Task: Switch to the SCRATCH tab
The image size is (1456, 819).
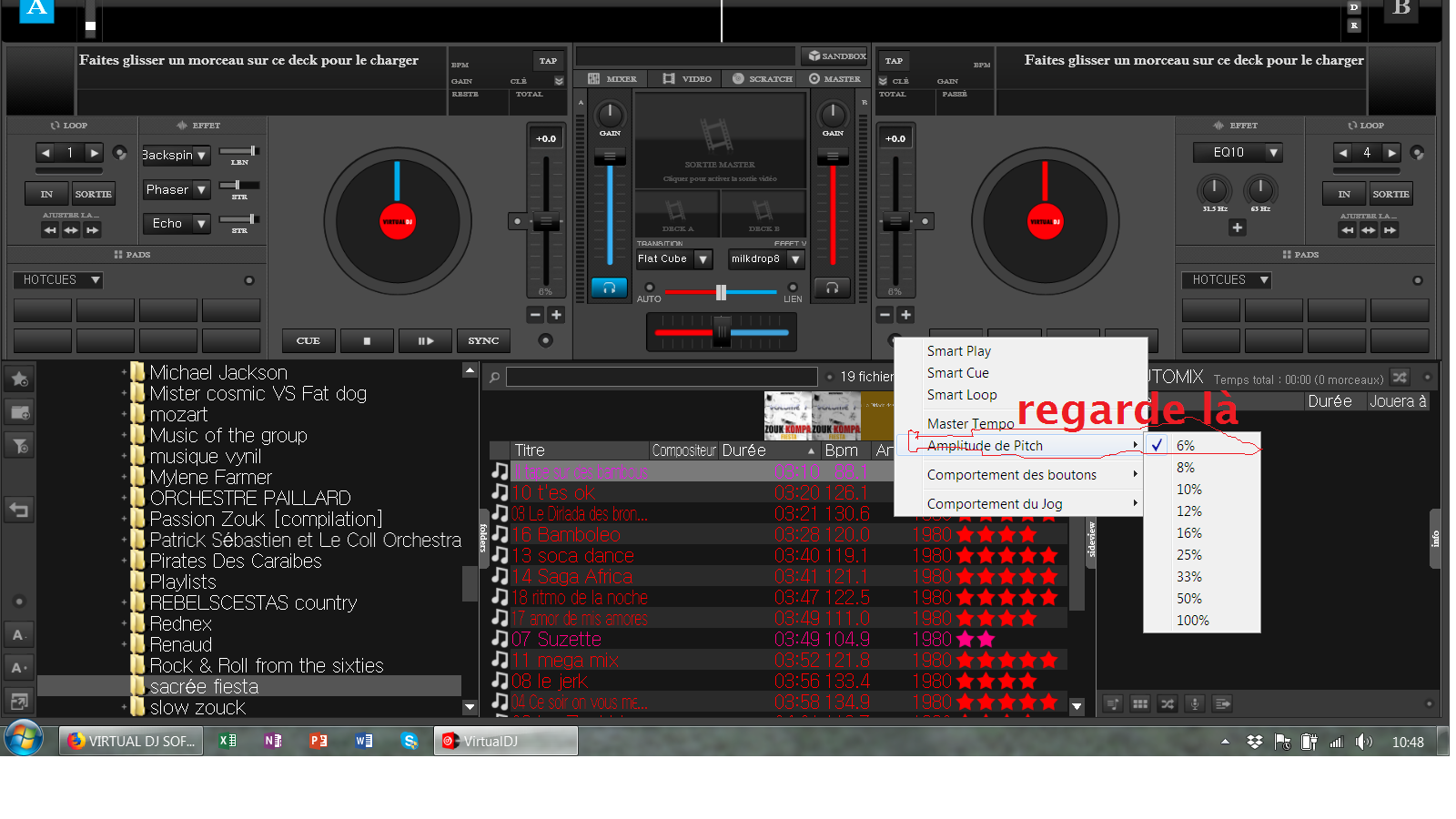Action: [763, 78]
